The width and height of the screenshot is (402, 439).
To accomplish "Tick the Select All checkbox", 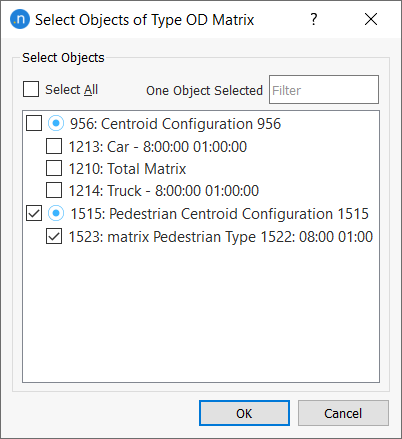I will coord(31,89).
